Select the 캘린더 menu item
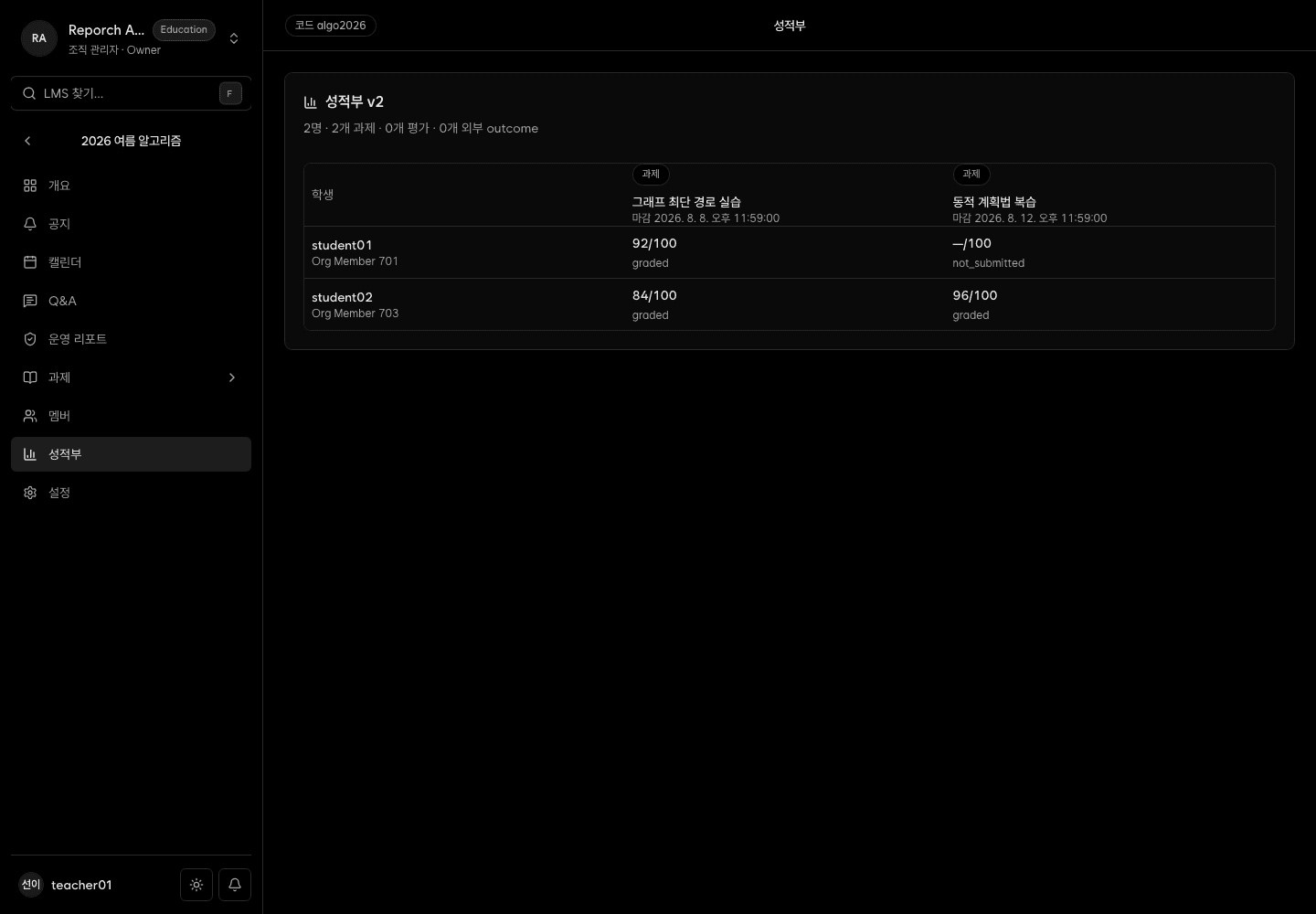Image resolution: width=1316 pixels, height=914 pixels. click(131, 262)
